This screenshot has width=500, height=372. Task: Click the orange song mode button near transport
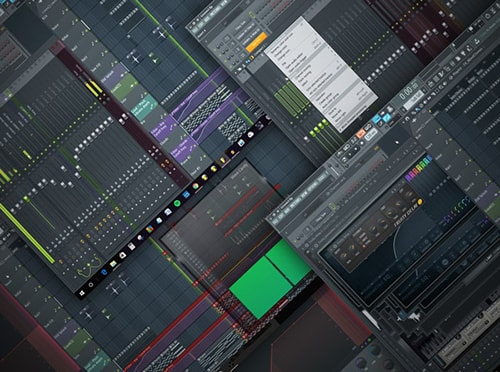361,134
